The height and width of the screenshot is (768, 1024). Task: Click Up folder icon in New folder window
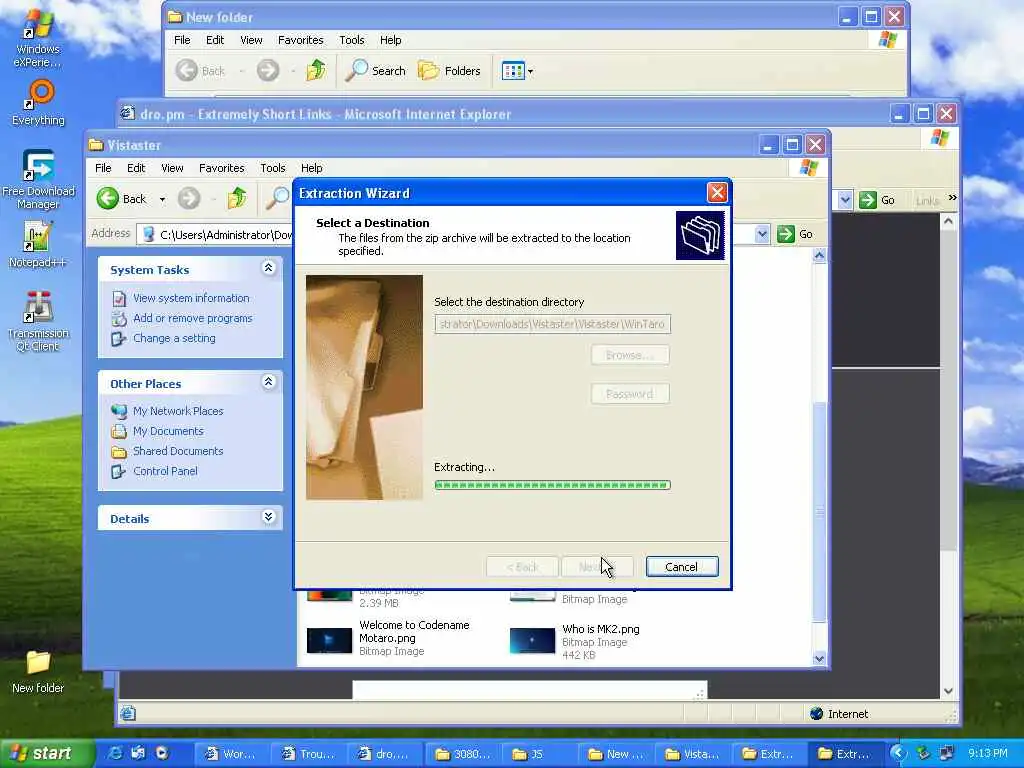click(316, 71)
